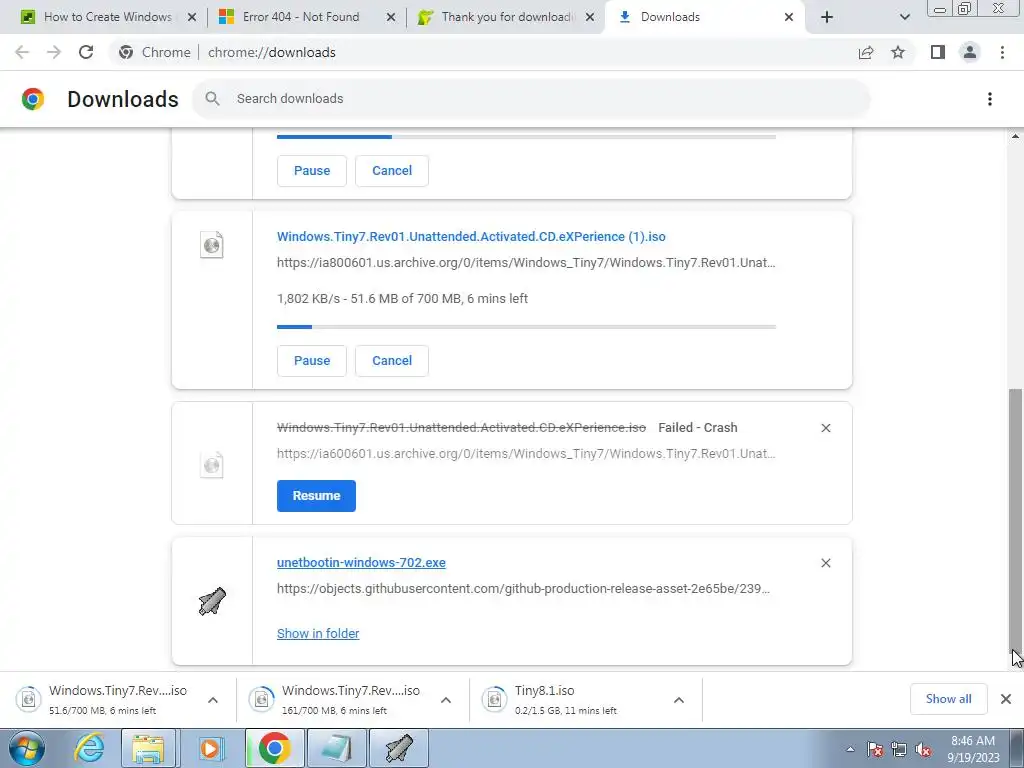Click the Tiny7 (1).iso progress bar
Viewport: 1024px width, 768px height.
pyautogui.click(x=526, y=327)
